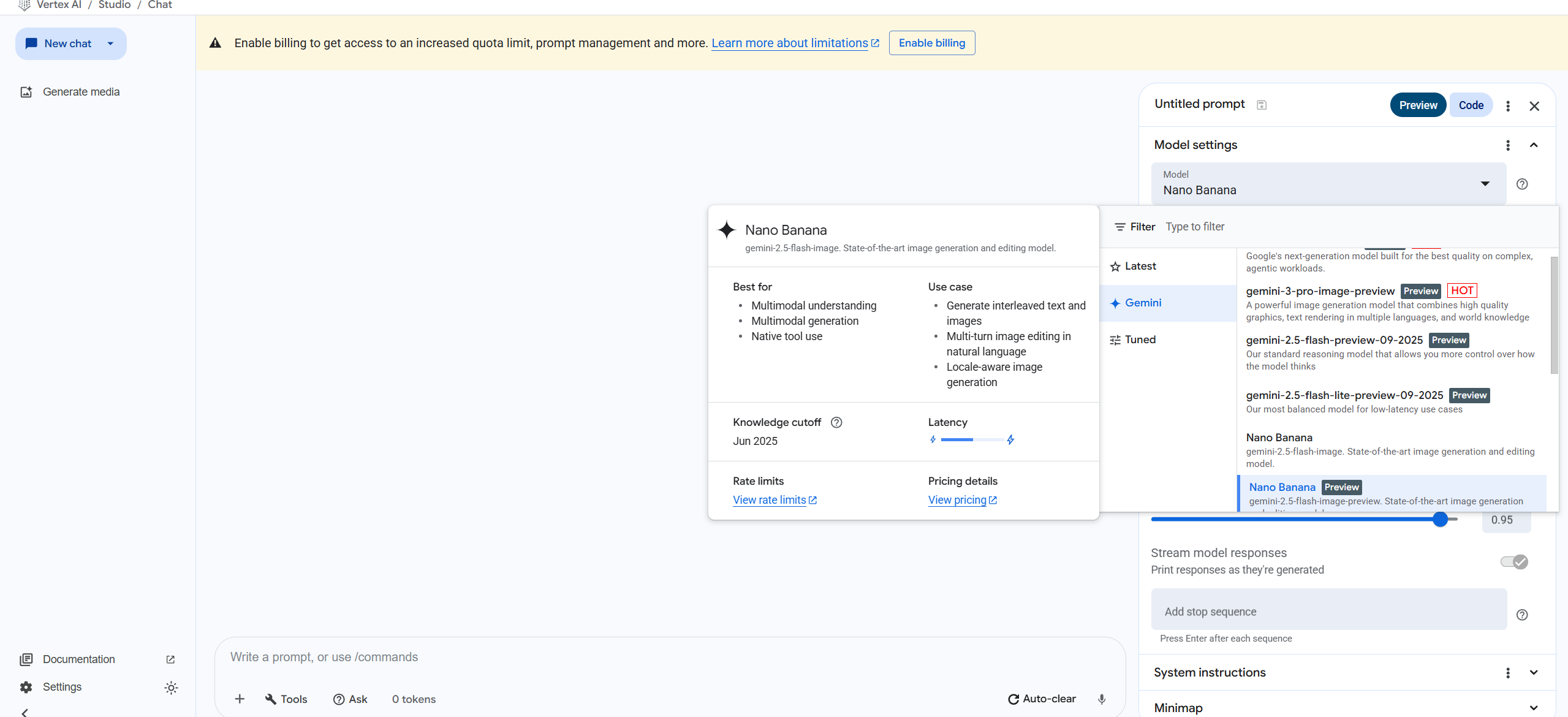The image size is (1568, 717).
Task: Open View pricing link
Action: [x=957, y=500]
